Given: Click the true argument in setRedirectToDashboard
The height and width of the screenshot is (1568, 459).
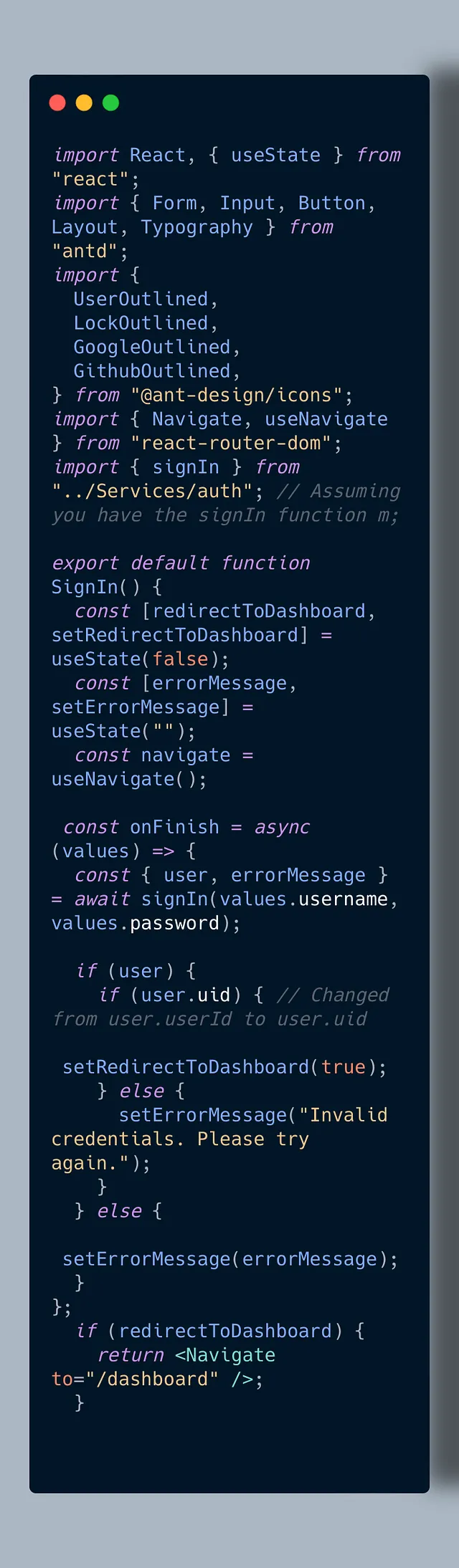Looking at the screenshot, I should click(x=344, y=1068).
